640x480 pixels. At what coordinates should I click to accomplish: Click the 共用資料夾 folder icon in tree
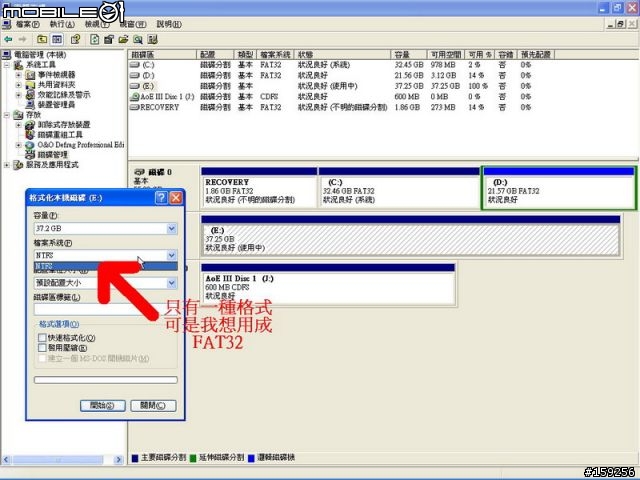(x=30, y=85)
